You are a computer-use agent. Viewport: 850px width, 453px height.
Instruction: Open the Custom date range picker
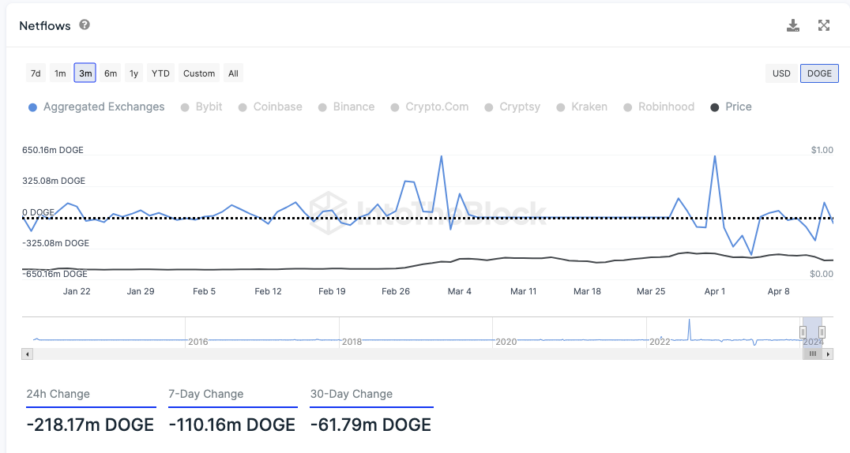pos(199,73)
